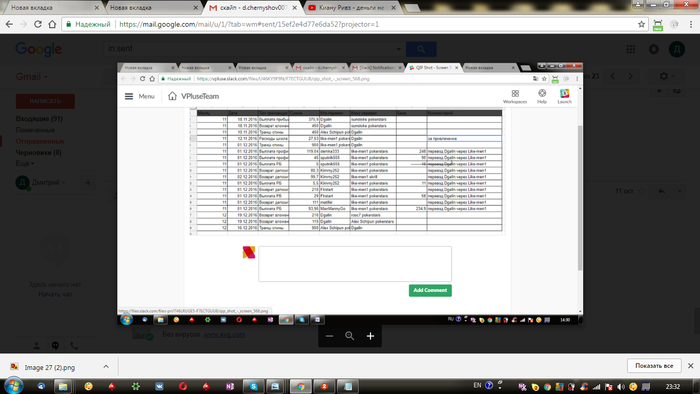Open the Отправленные folder
700x394 pixels.
(x=40, y=141)
